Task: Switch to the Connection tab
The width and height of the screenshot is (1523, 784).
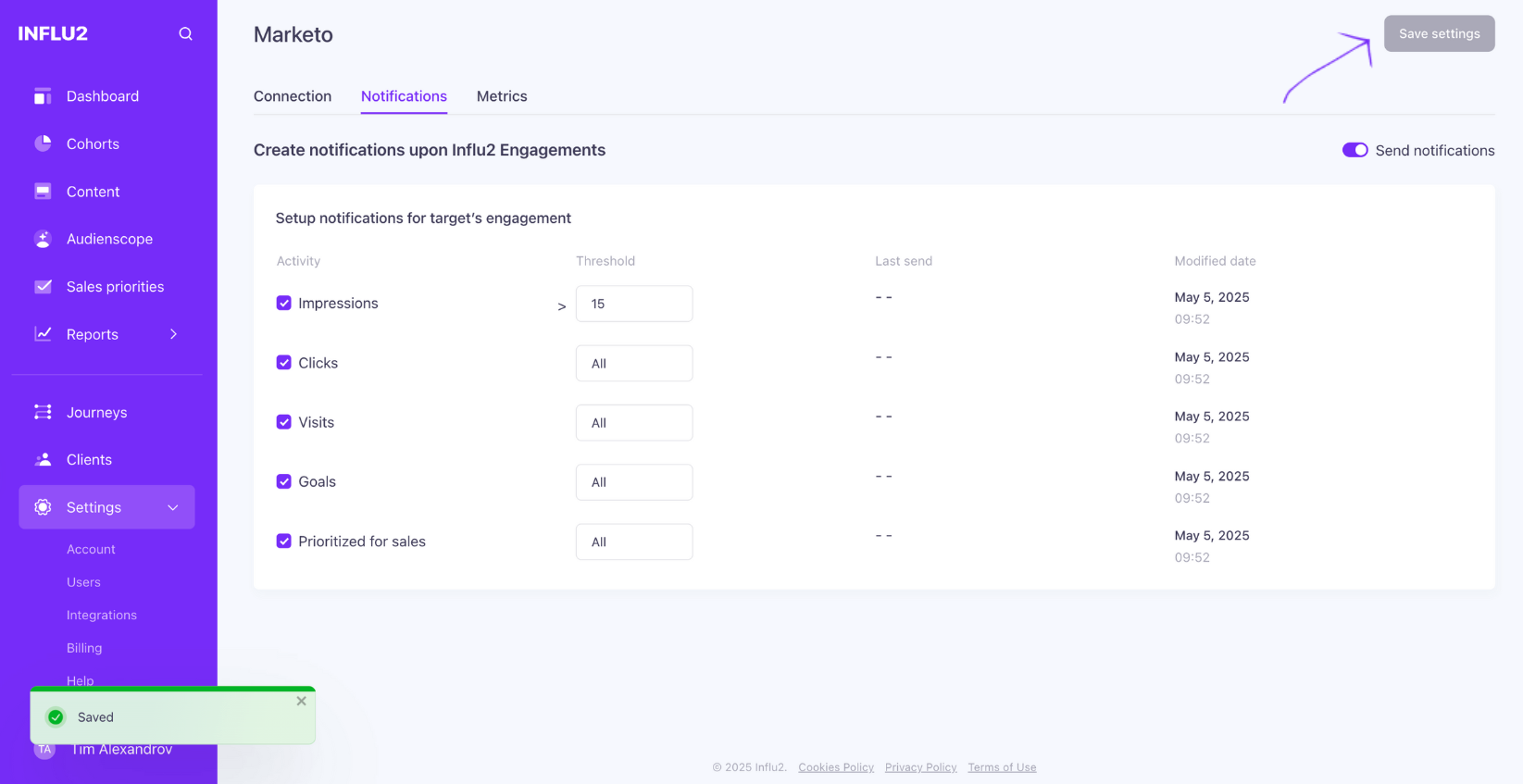Action: [x=293, y=96]
